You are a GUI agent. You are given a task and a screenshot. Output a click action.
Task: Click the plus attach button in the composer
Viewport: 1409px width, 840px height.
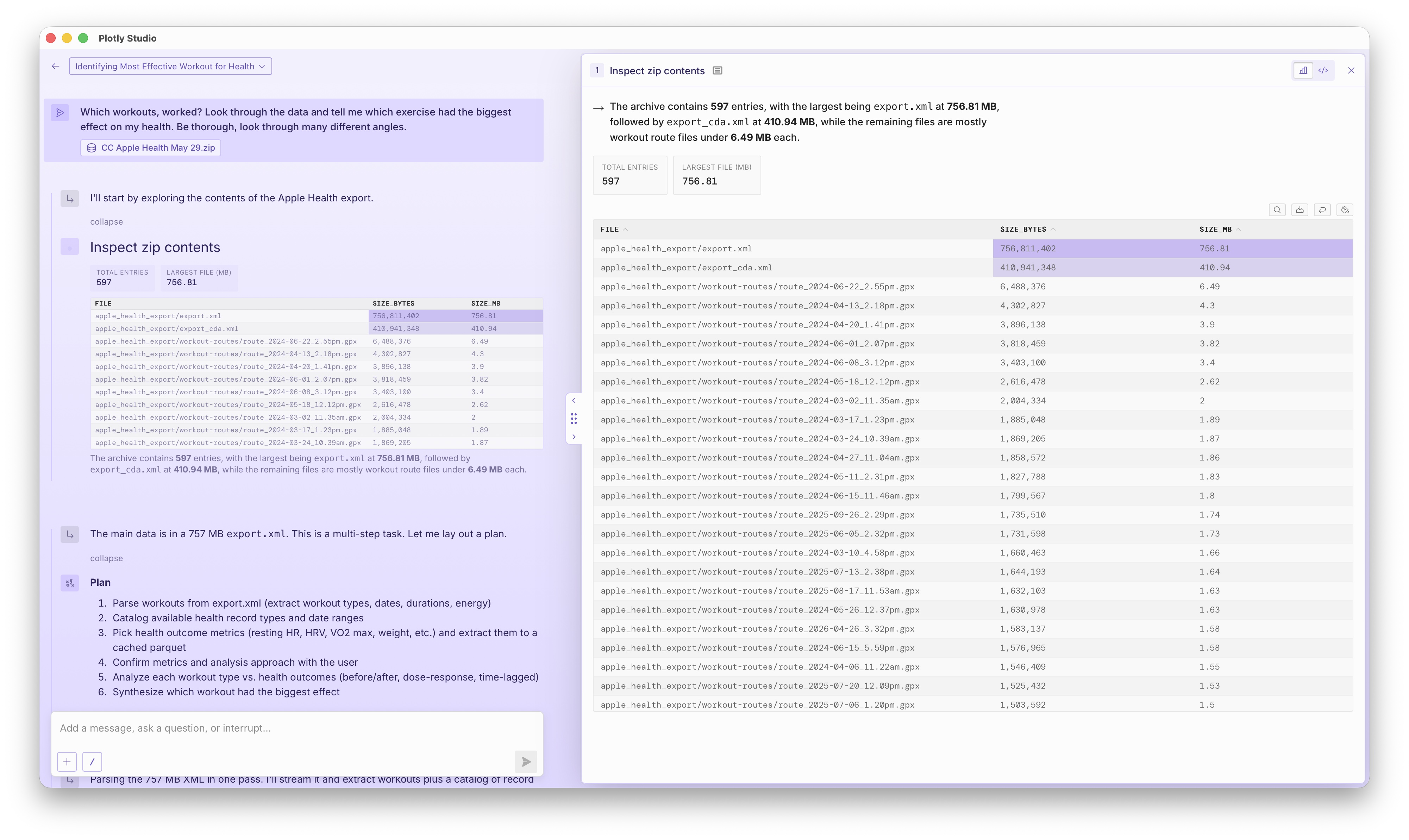(67, 762)
